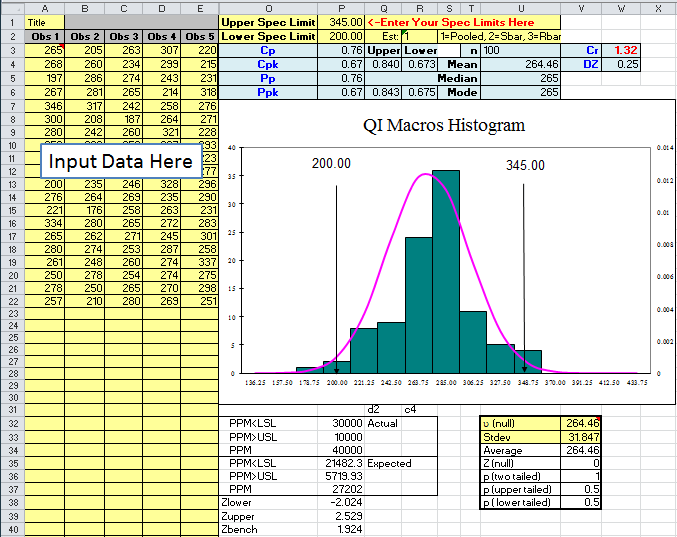Select the Obs 4 heading cell
This screenshot has width=677, height=537.
(161, 37)
